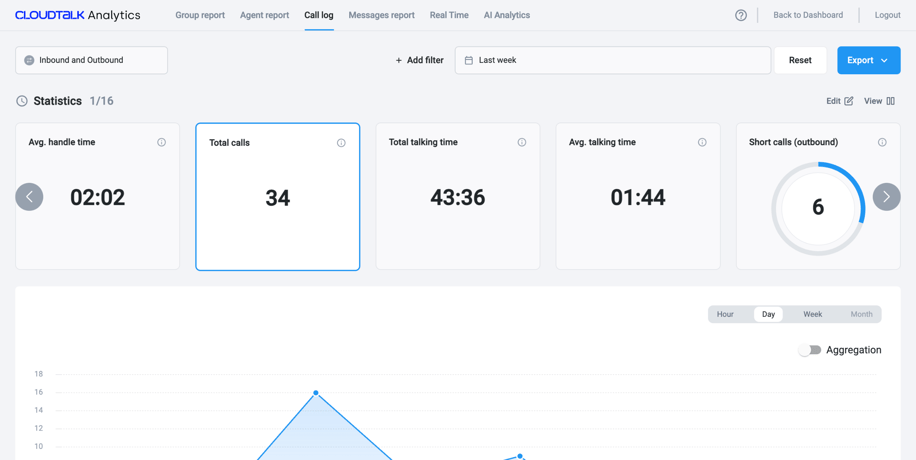Open the Messages report tab
916x460 pixels.
381,15
